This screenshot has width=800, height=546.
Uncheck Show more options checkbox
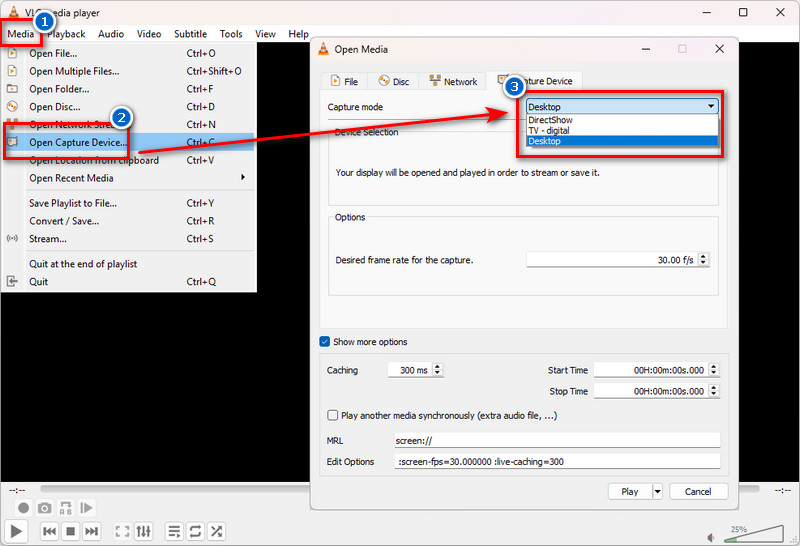[324, 341]
